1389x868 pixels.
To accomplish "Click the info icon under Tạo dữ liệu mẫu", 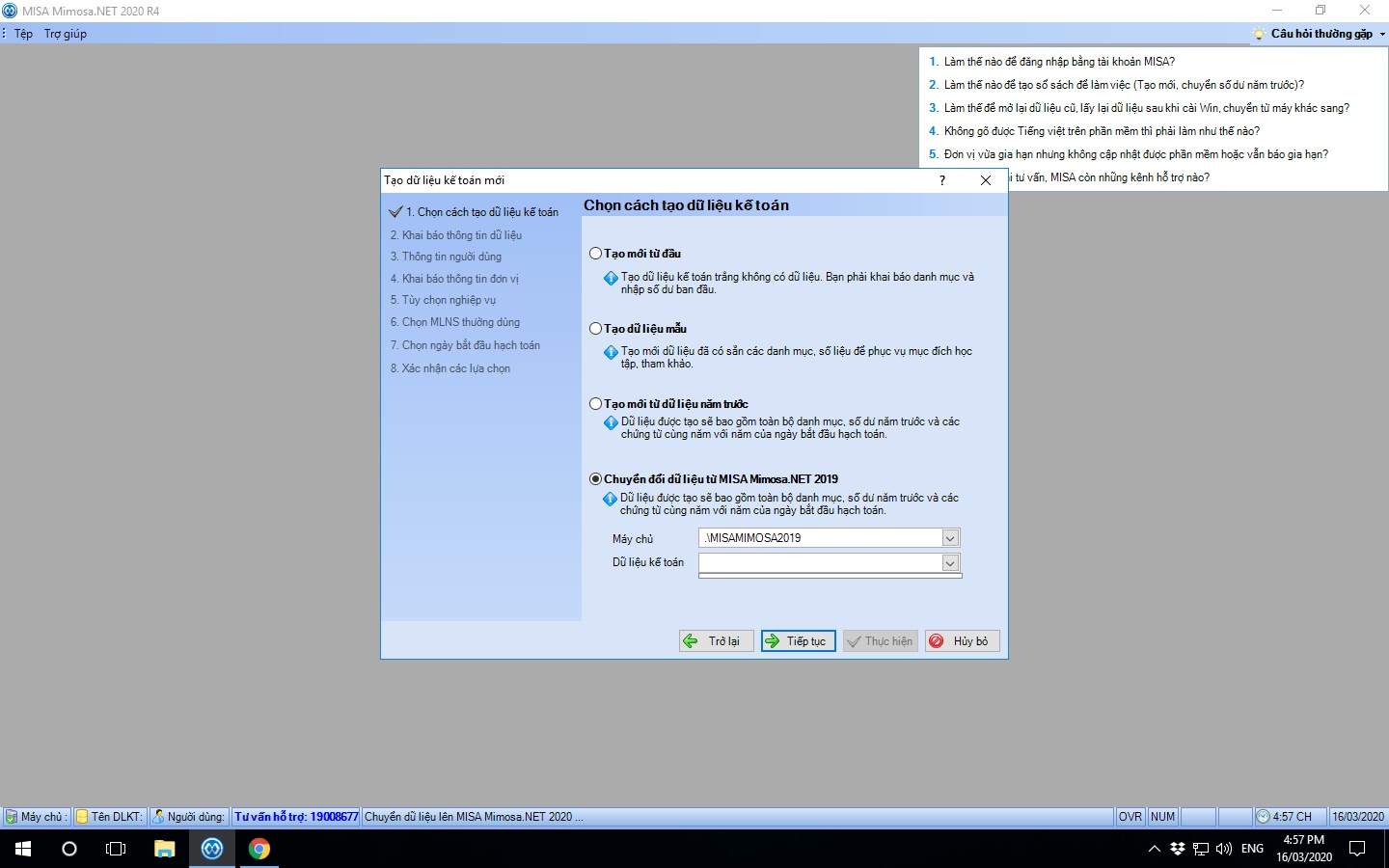I will tap(611, 352).
